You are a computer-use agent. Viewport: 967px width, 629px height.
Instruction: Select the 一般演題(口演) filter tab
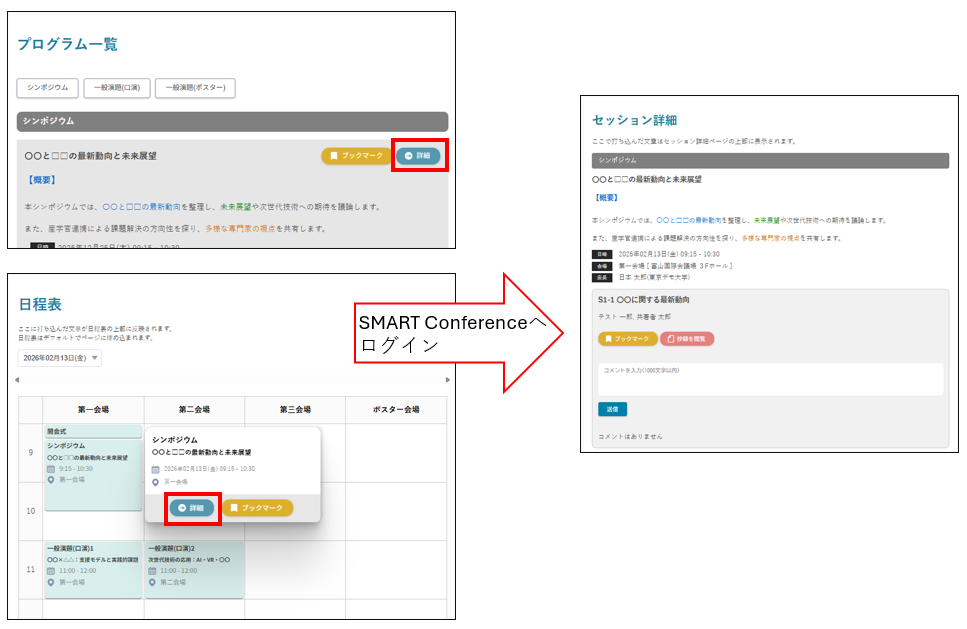click(116, 88)
